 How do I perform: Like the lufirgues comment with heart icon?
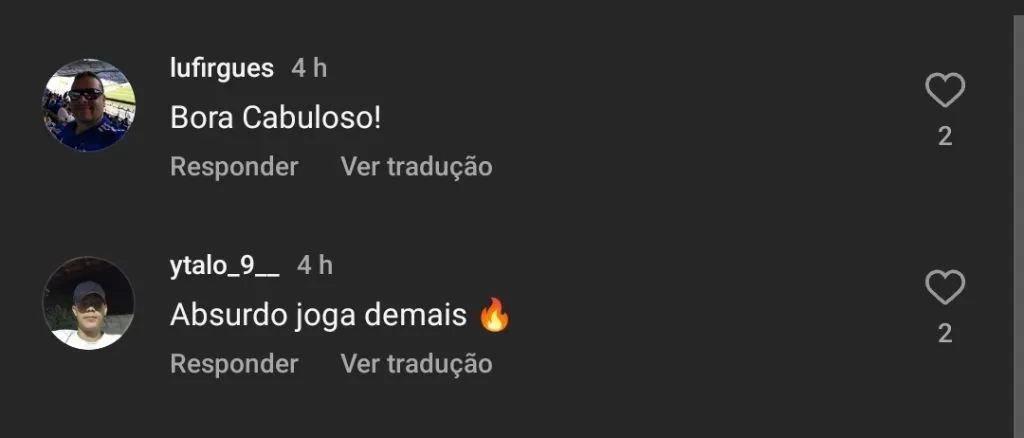click(945, 90)
